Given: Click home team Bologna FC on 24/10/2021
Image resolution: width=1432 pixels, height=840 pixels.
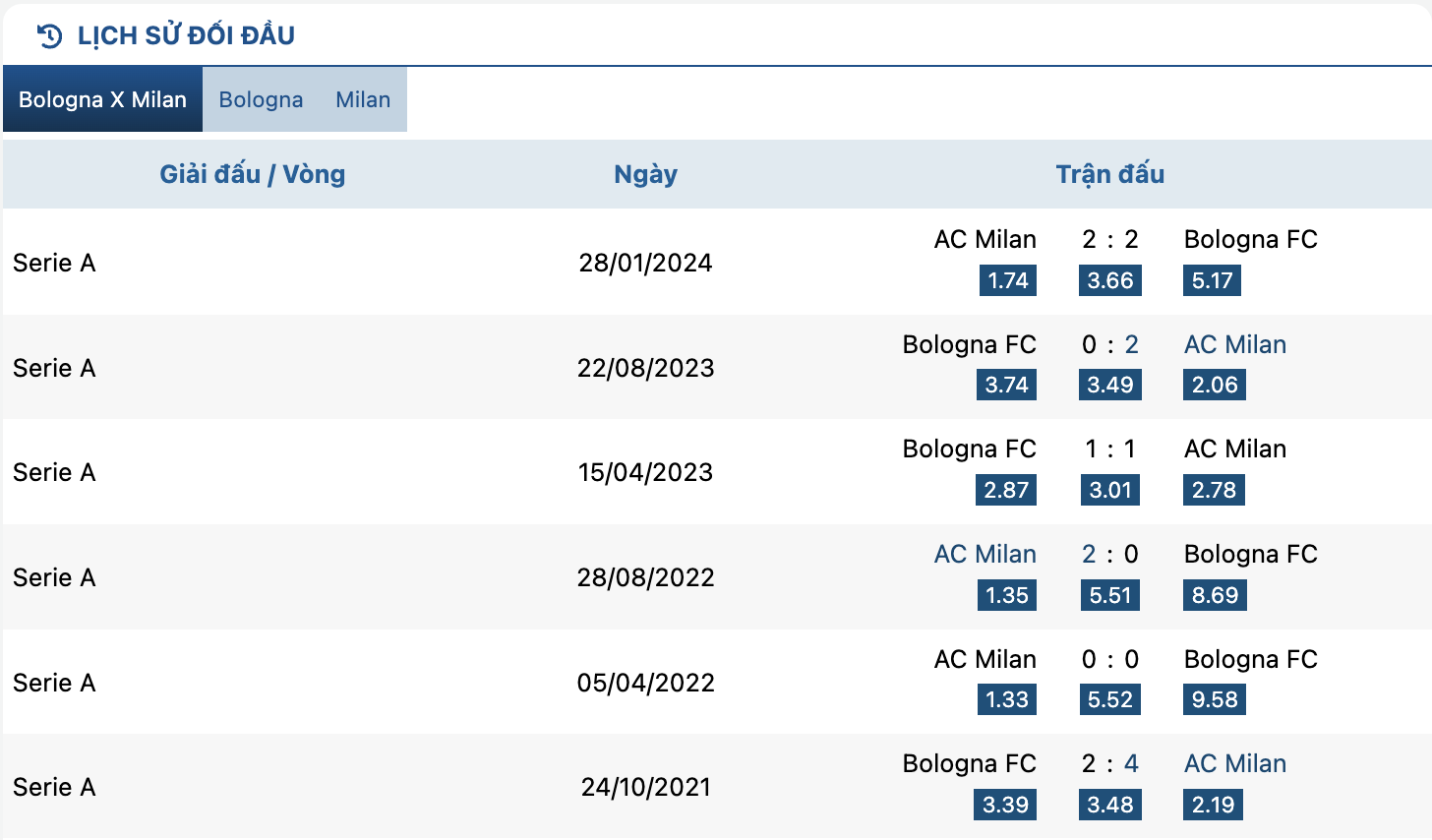Looking at the screenshot, I should [x=970, y=763].
